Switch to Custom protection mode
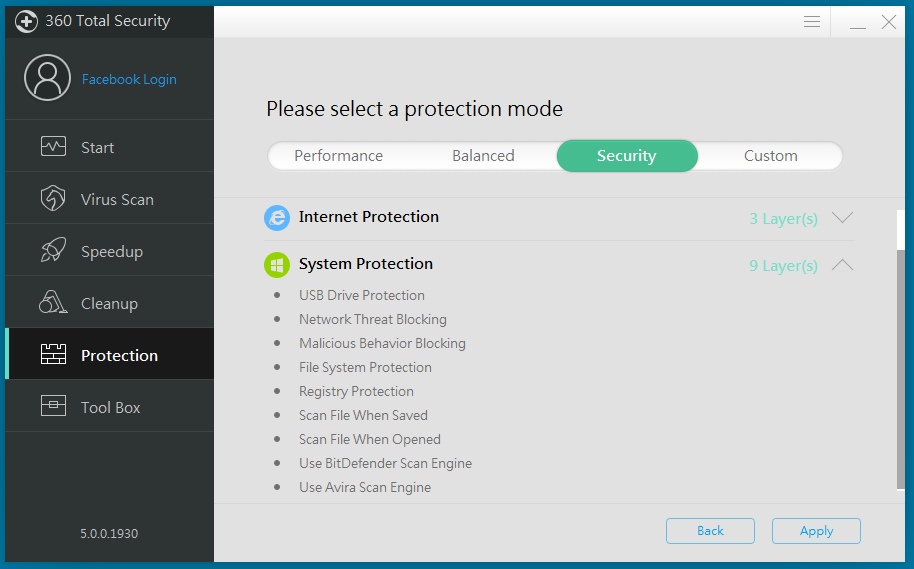 pos(770,156)
